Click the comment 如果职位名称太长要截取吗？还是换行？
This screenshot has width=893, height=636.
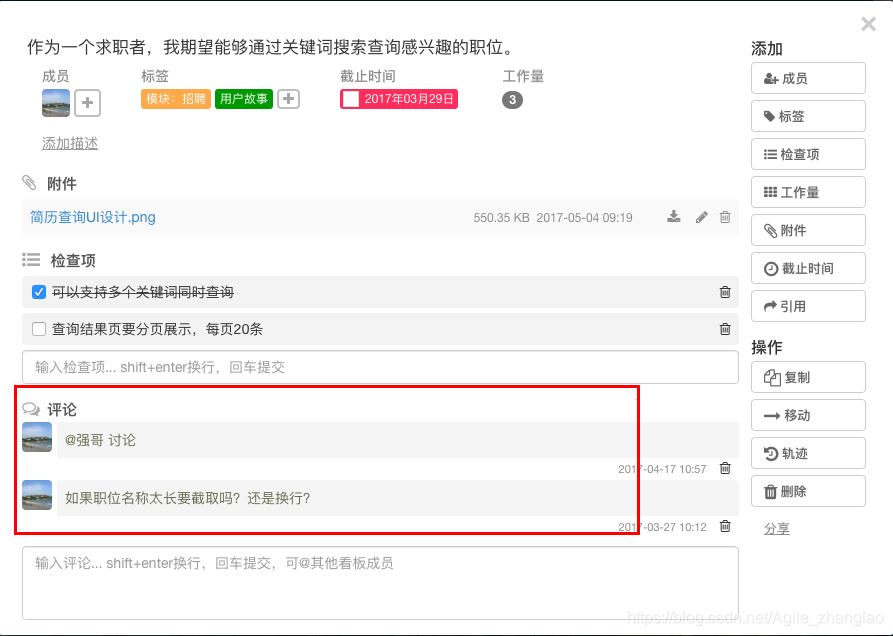point(187,498)
